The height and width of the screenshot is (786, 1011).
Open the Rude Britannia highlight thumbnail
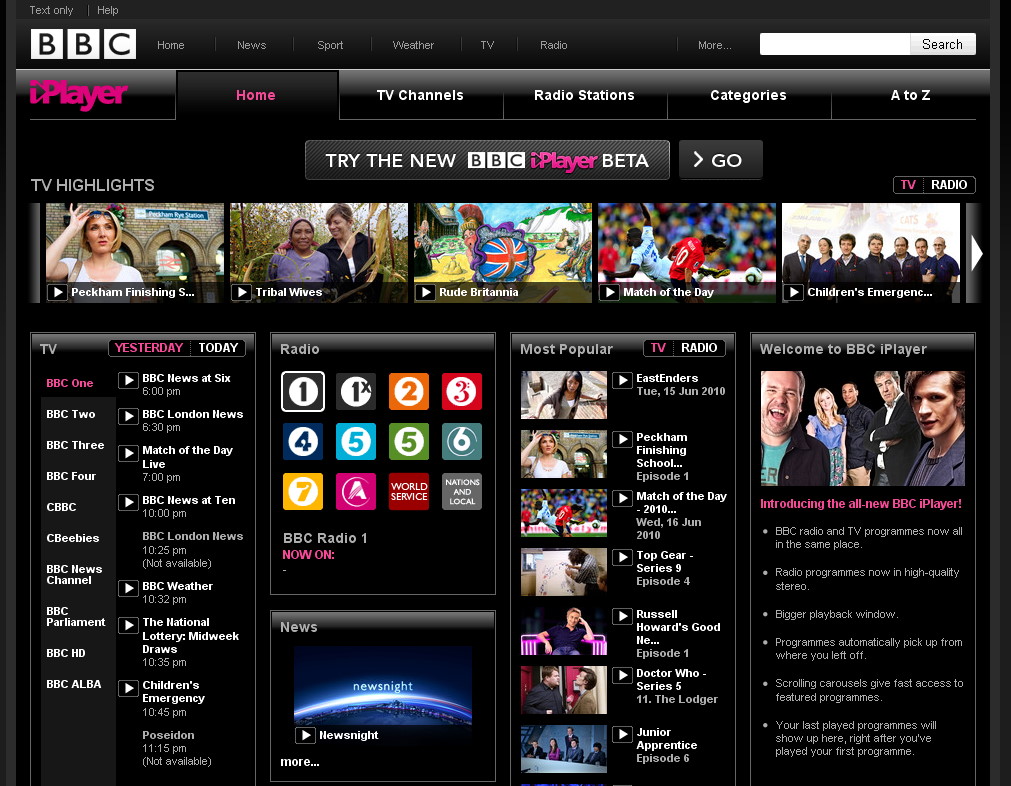point(503,253)
